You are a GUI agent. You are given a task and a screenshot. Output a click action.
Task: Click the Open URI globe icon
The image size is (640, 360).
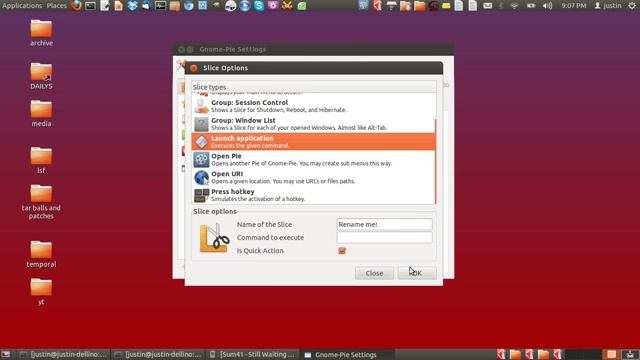point(201,178)
